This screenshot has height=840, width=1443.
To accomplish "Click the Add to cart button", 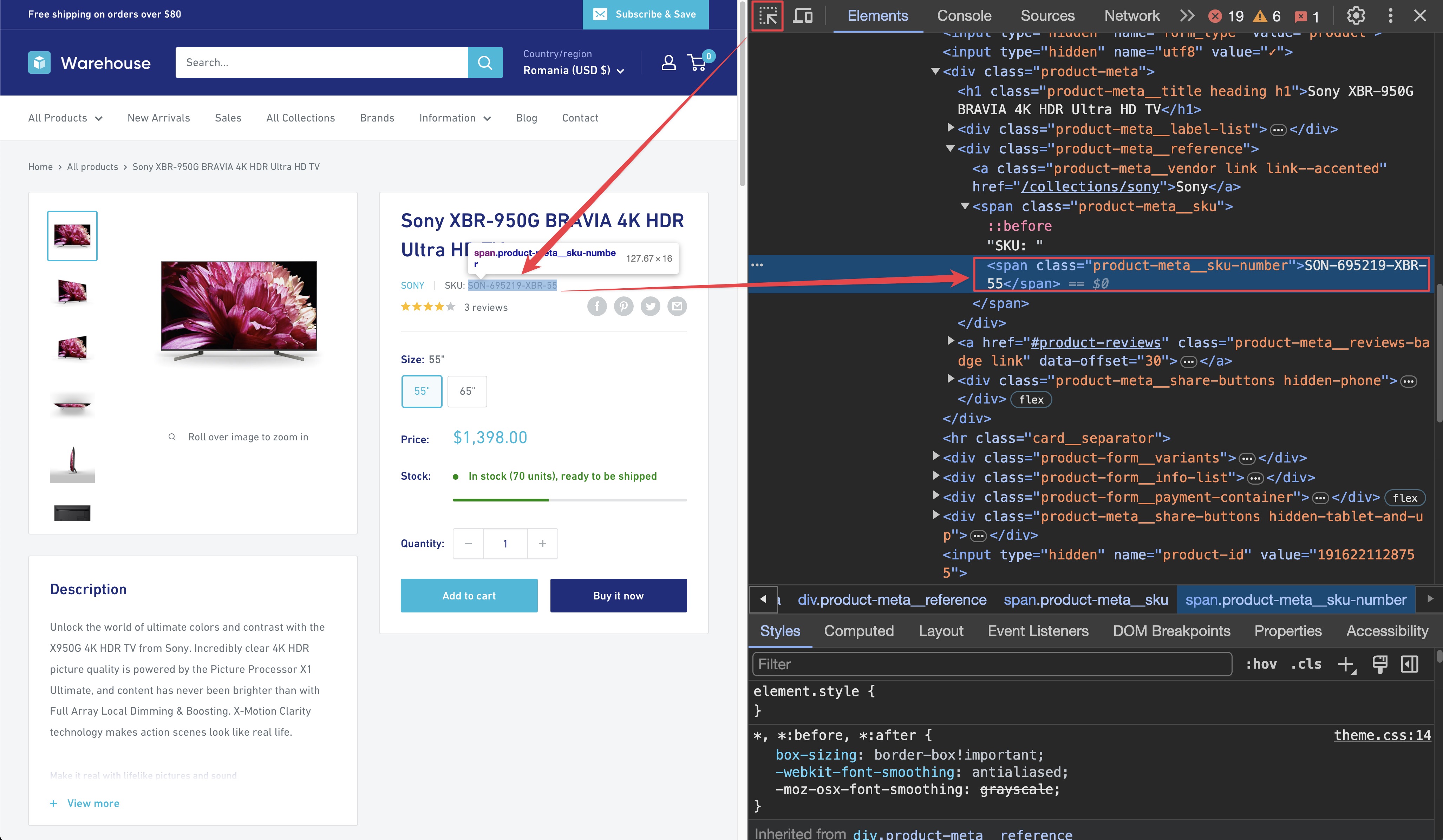I will [x=469, y=596].
